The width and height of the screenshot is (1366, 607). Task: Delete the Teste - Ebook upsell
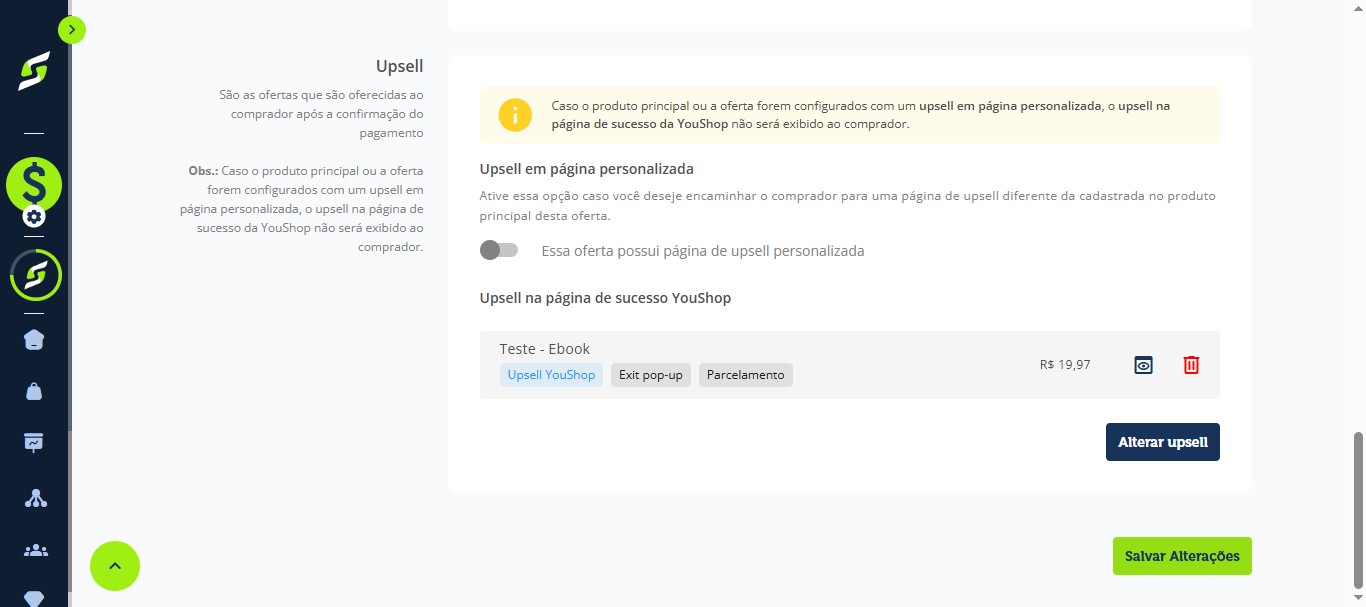(x=1191, y=365)
